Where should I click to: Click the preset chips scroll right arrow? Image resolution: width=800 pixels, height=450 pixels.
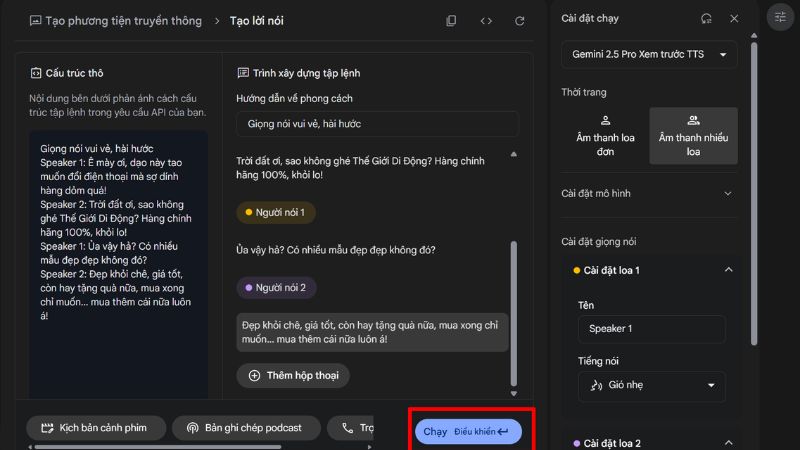(370, 447)
